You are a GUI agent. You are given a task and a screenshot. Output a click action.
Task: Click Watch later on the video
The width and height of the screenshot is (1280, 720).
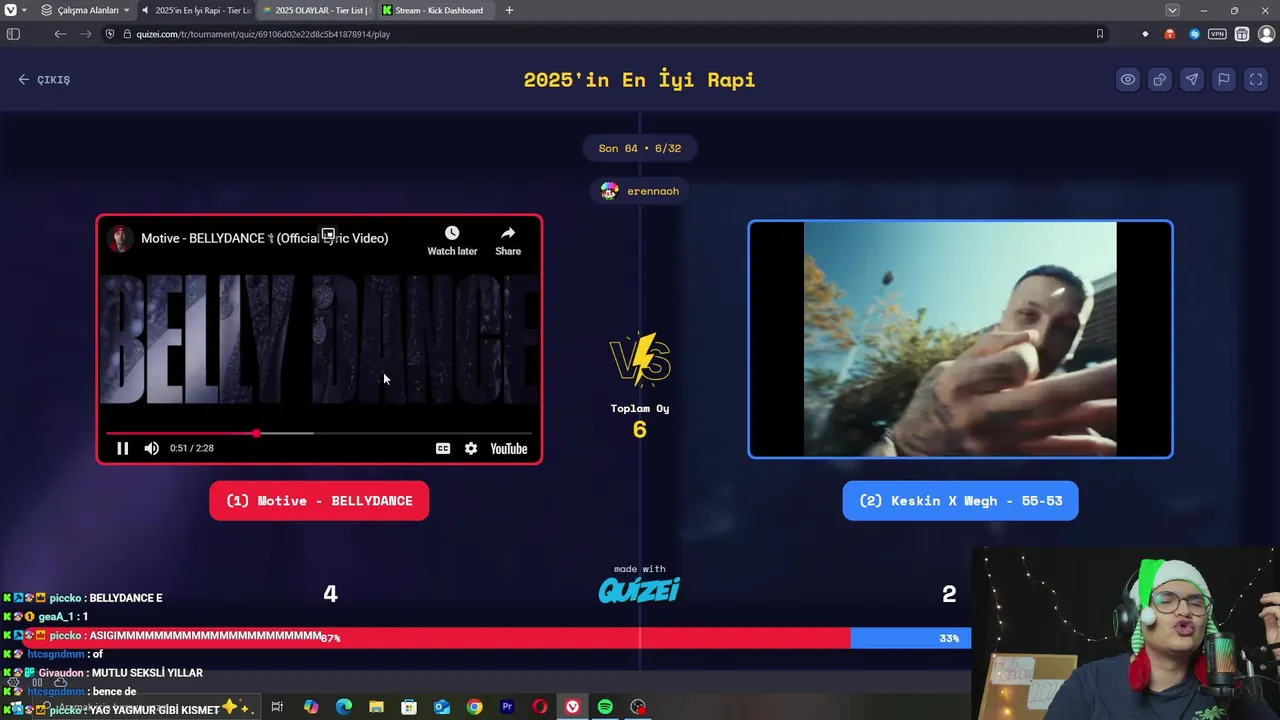(452, 240)
